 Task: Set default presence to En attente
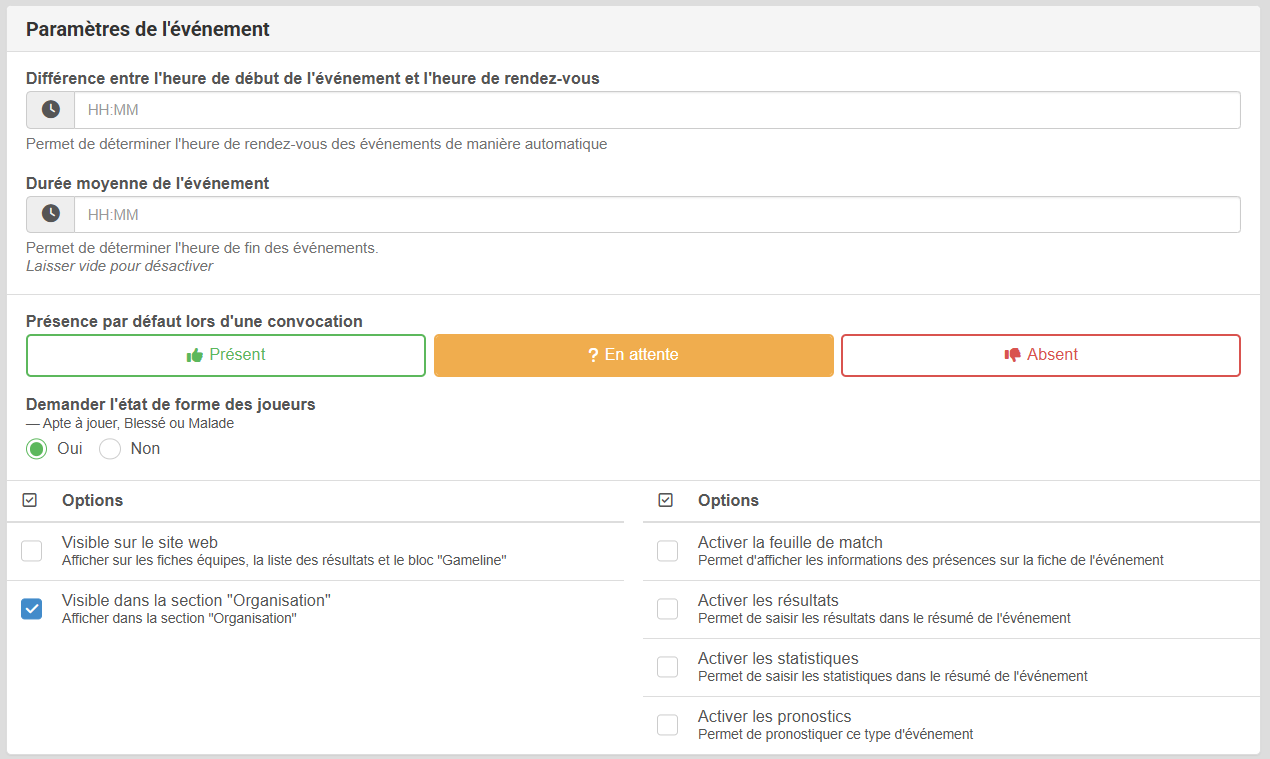tap(634, 355)
